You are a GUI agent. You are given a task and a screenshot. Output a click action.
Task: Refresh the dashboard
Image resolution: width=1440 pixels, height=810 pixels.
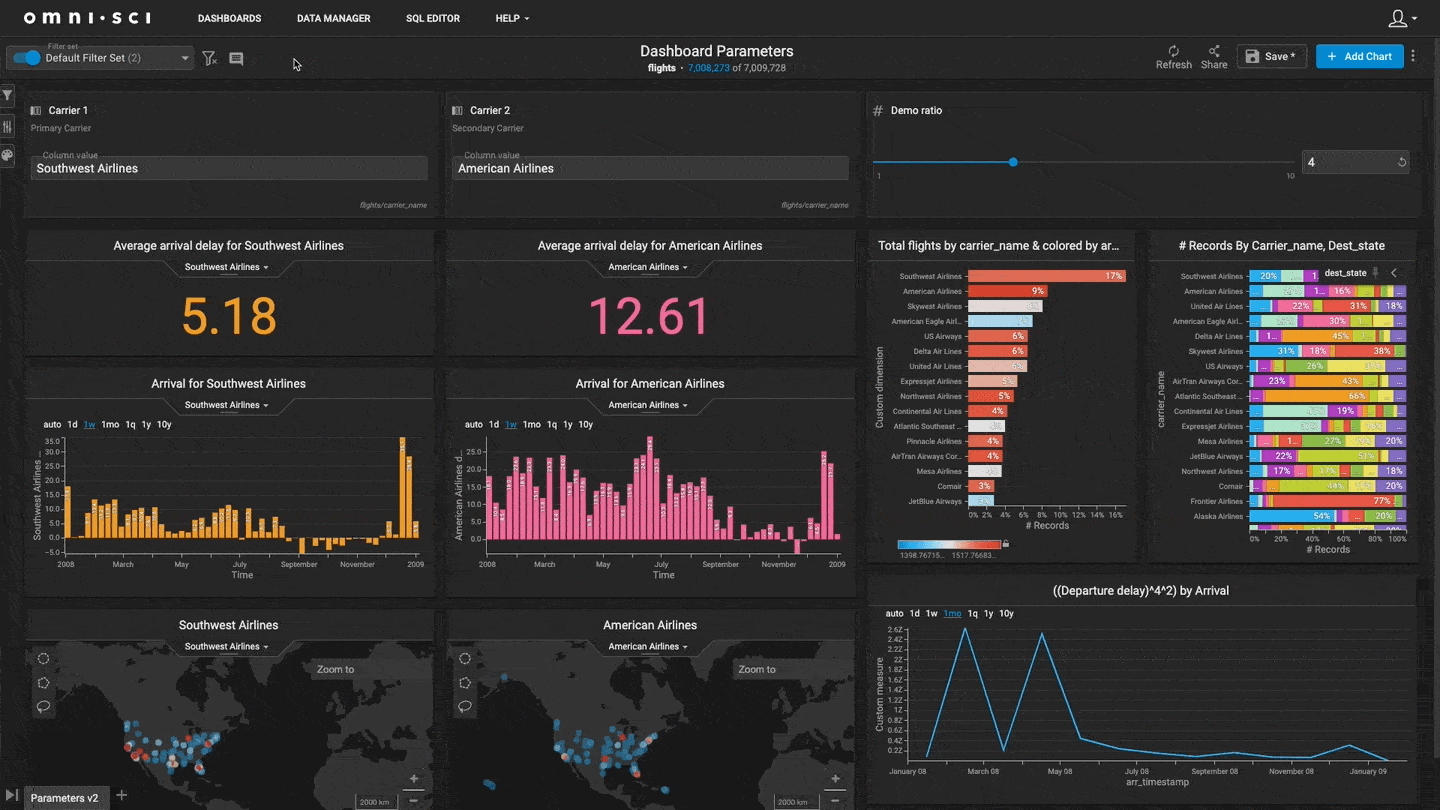(1173, 57)
